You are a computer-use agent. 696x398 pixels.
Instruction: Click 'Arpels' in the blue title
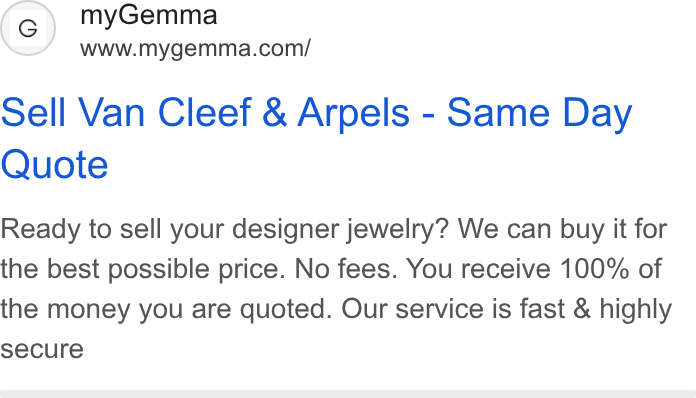(353, 114)
